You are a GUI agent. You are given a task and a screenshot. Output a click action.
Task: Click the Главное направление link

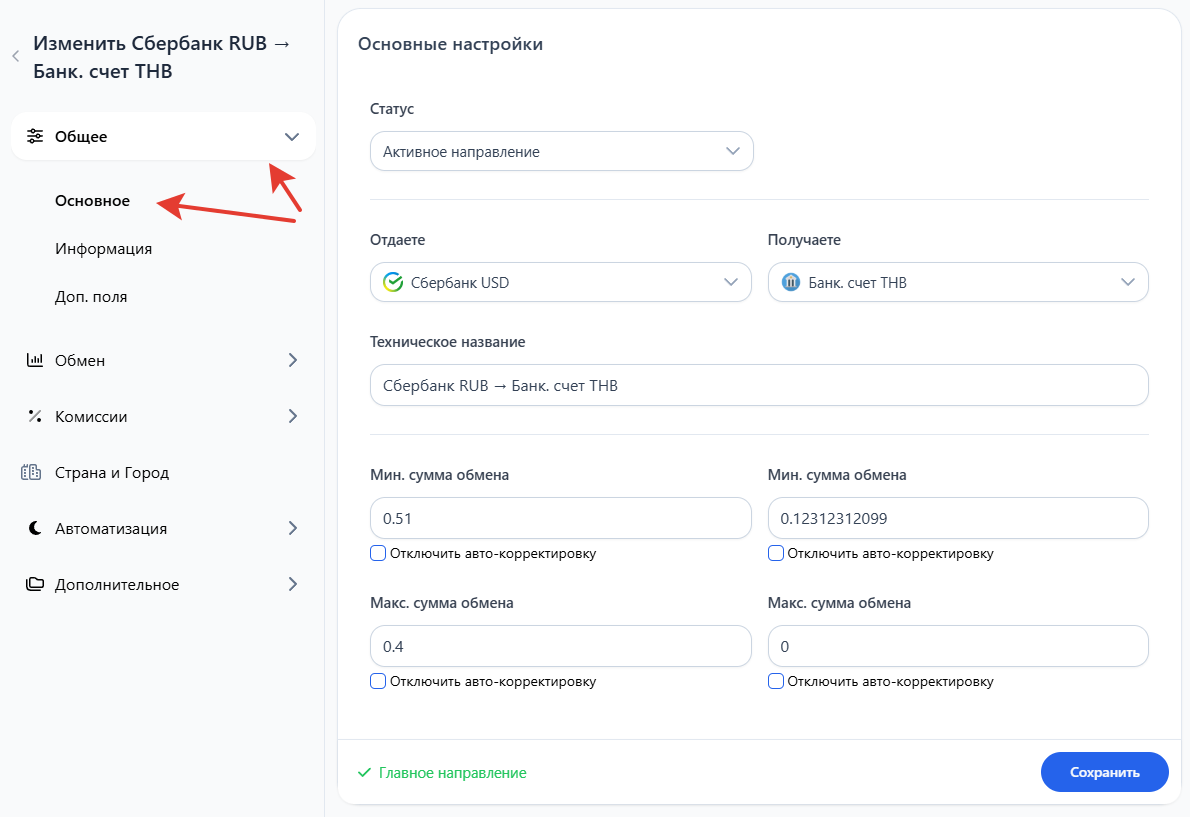click(x=452, y=772)
